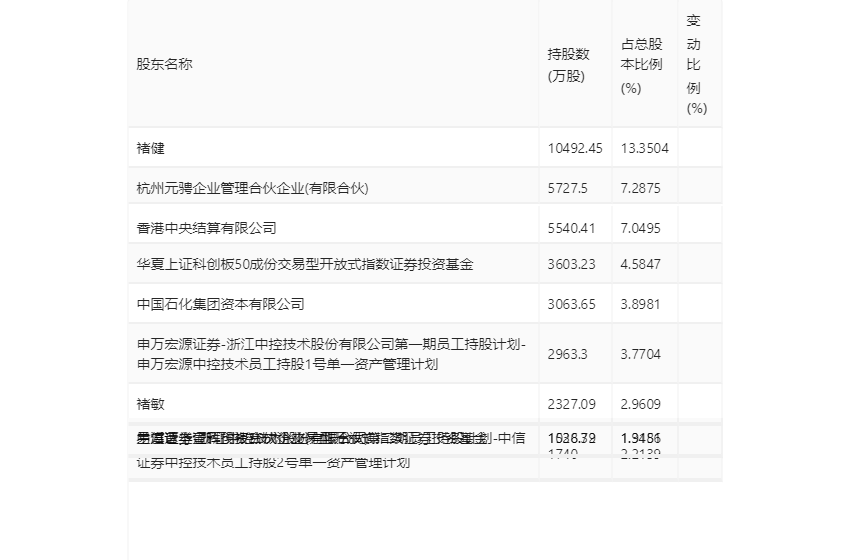The height and width of the screenshot is (560, 850).
Task: Select 杭州元骋企业管理合伙企业(有限合伙) row name
Action: click(x=252, y=188)
